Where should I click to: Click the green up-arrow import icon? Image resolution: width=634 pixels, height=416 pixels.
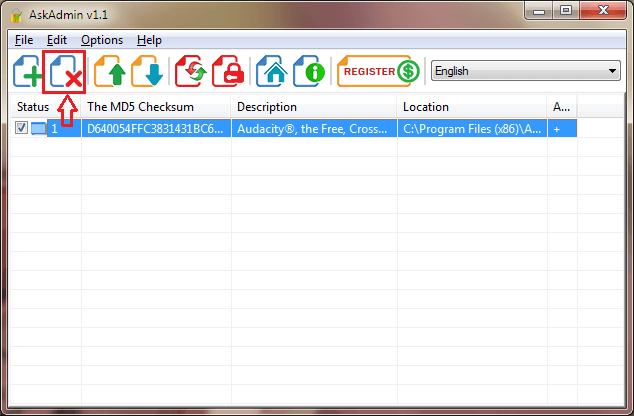(110, 73)
